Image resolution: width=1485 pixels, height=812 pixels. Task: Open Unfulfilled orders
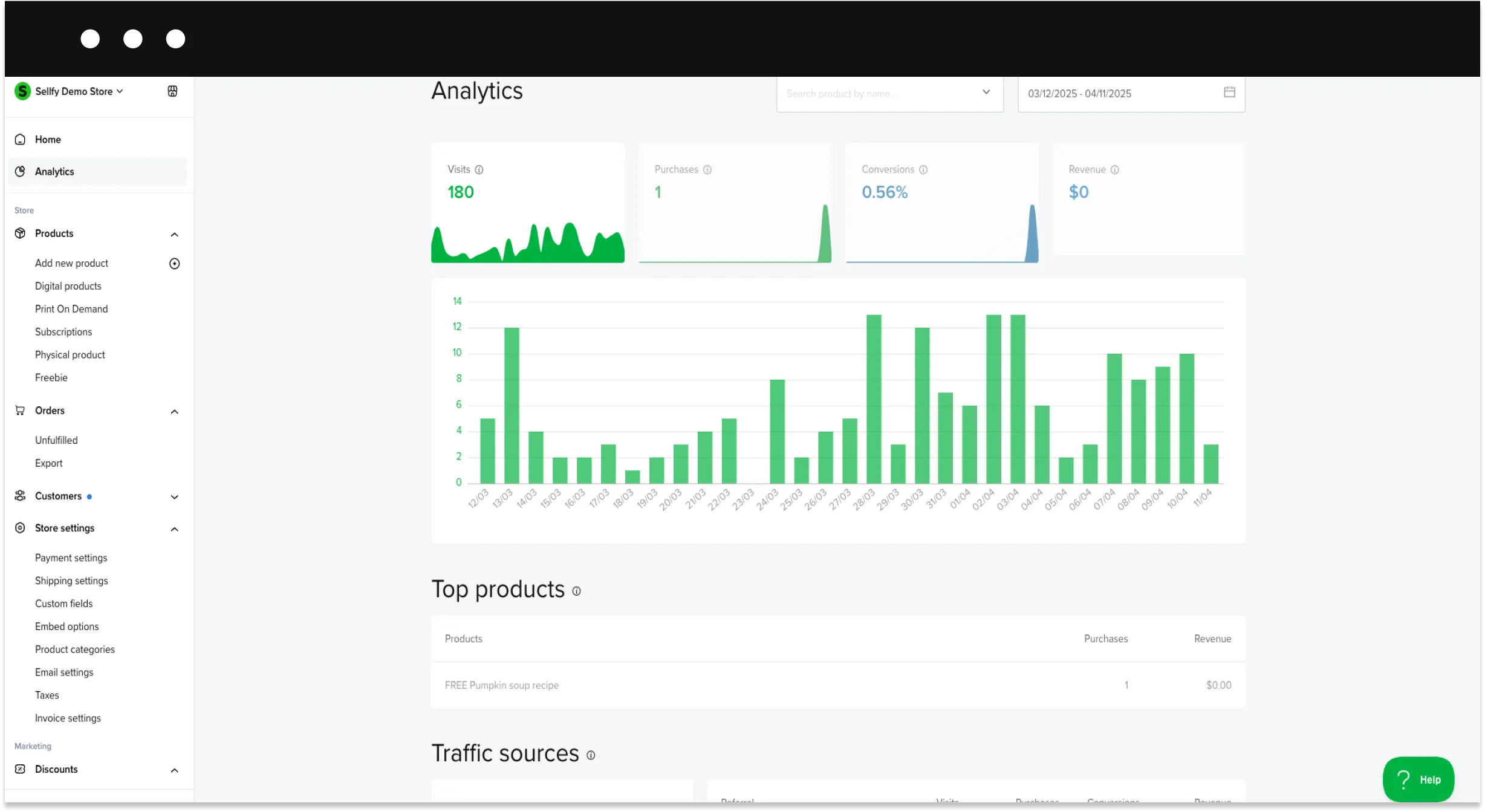[x=56, y=440]
